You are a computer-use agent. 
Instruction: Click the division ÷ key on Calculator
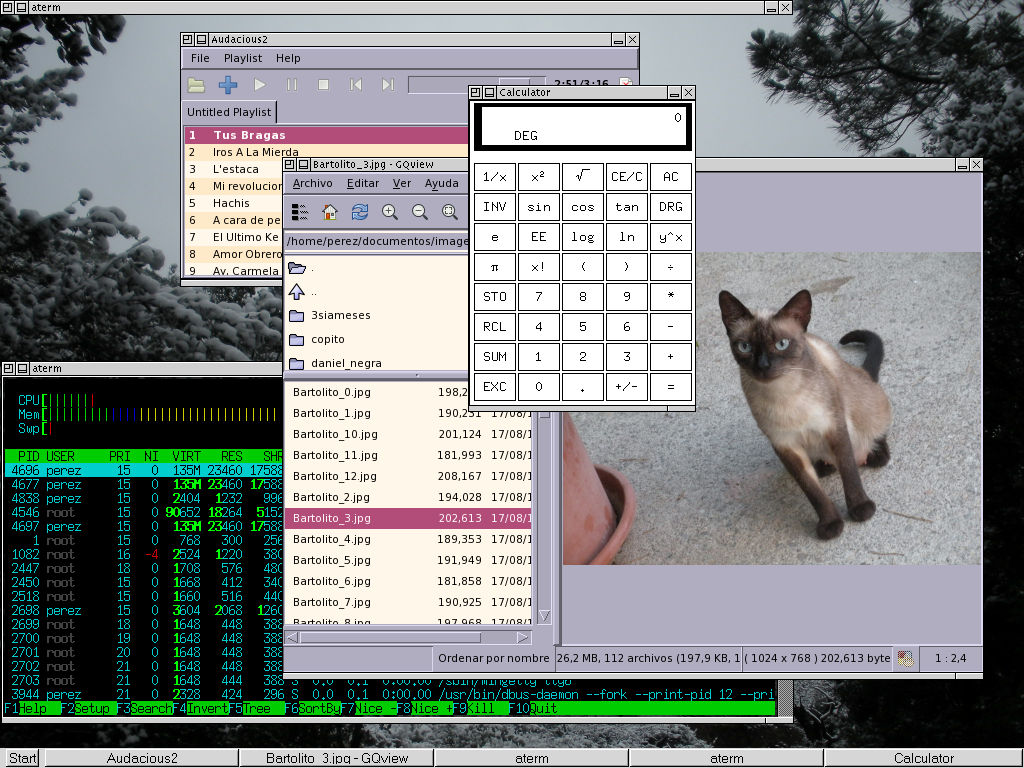[671, 267]
